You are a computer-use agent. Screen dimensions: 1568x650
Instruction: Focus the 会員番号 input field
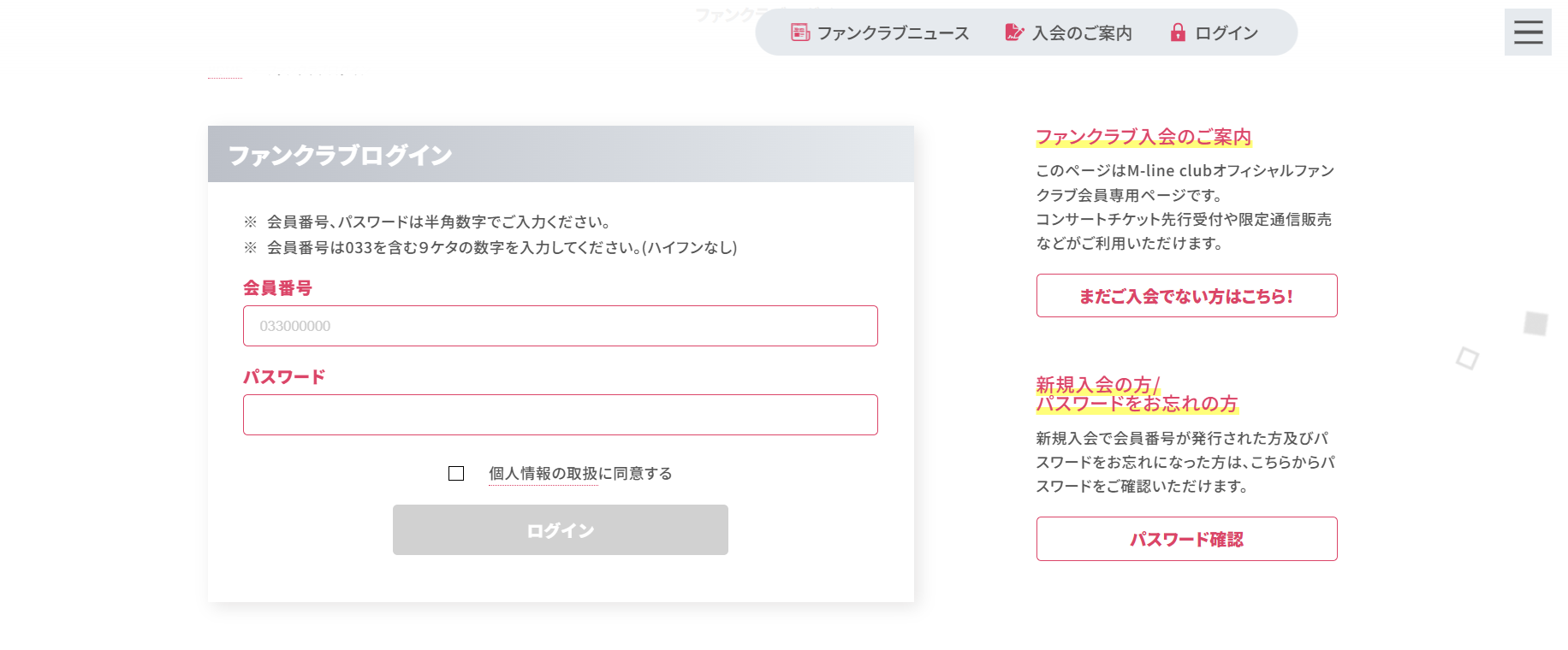click(x=561, y=326)
